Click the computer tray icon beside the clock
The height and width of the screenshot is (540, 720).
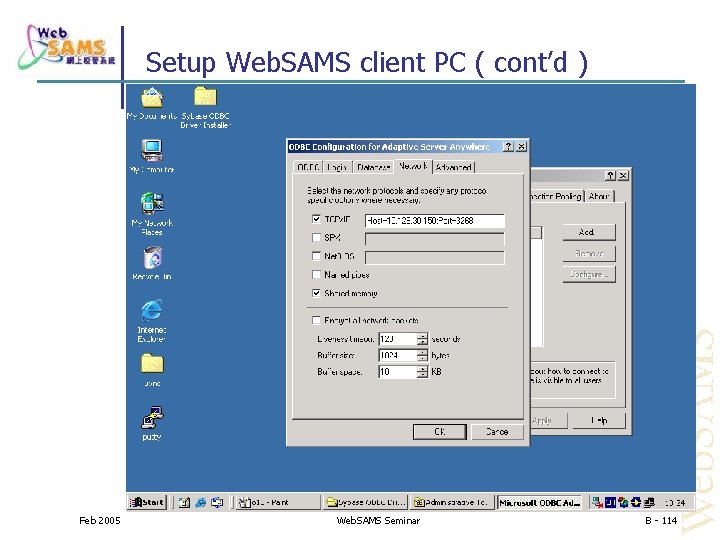[x=649, y=502]
